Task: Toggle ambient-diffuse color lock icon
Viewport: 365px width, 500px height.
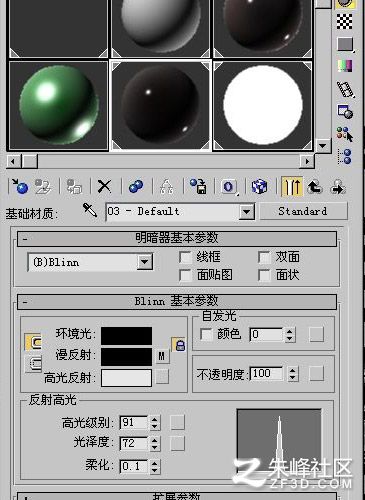Action: 179,345
